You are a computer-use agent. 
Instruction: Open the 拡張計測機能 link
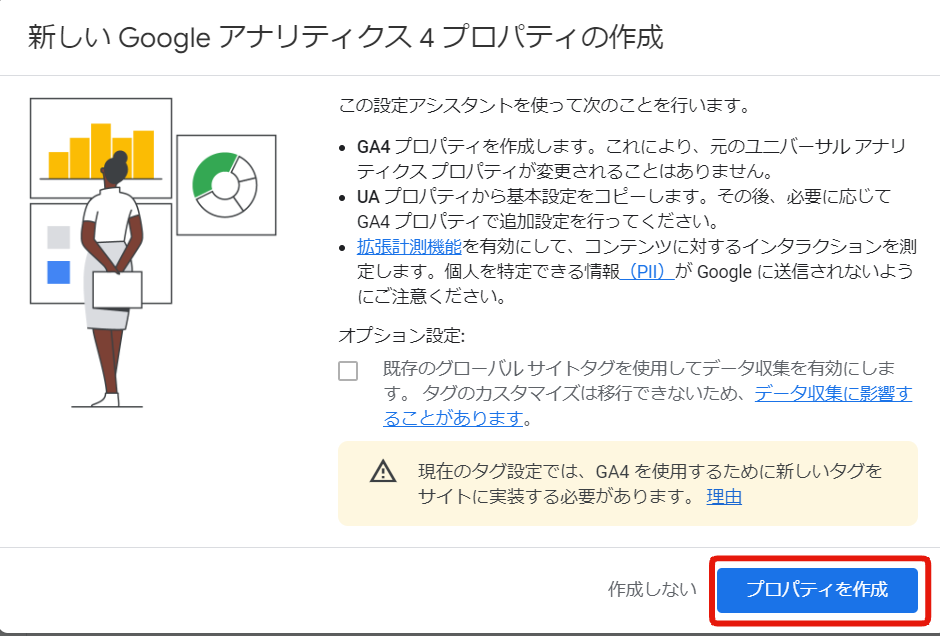pos(409,246)
